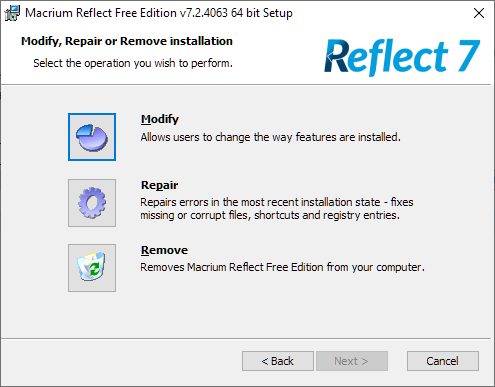Screen dimensions: 495x387
Task: Choose the Repair gear icon button
Action: tap(92, 203)
